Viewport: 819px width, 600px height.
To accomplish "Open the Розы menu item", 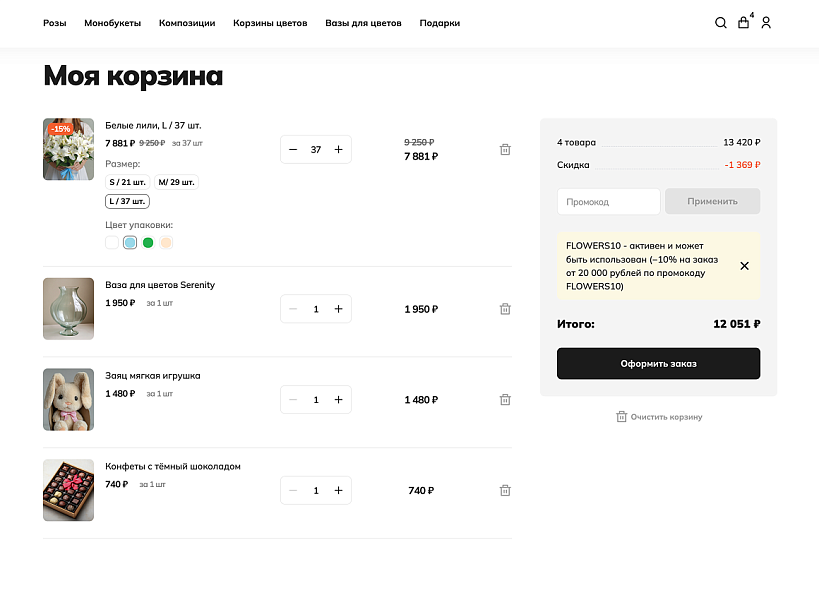I will (54, 22).
